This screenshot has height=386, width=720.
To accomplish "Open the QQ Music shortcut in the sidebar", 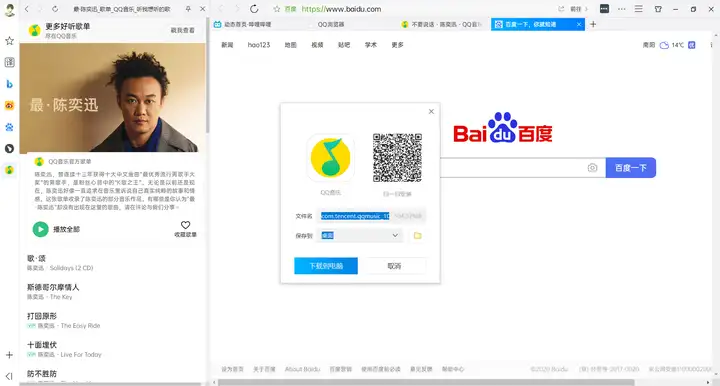I will tap(9, 170).
